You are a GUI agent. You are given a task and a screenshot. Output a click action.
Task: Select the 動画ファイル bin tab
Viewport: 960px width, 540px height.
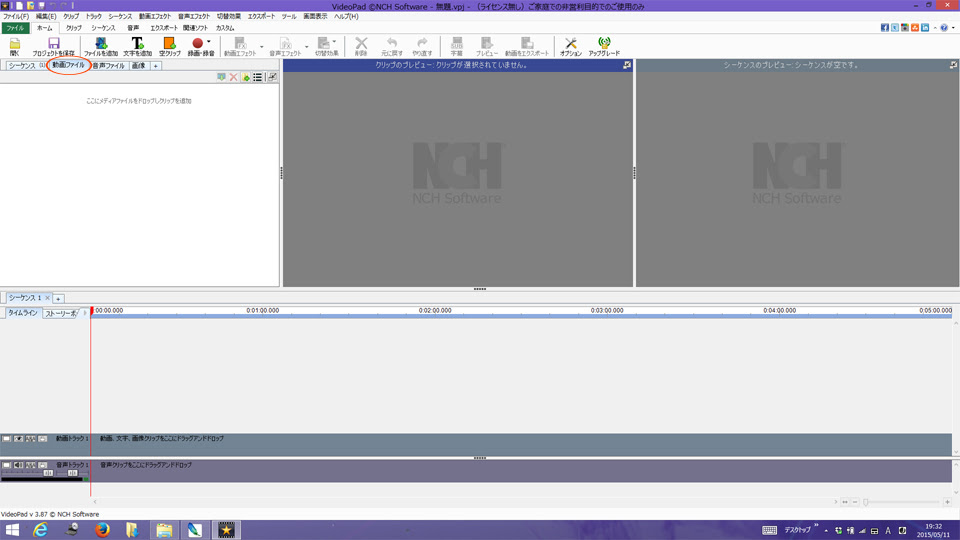point(68,65)
